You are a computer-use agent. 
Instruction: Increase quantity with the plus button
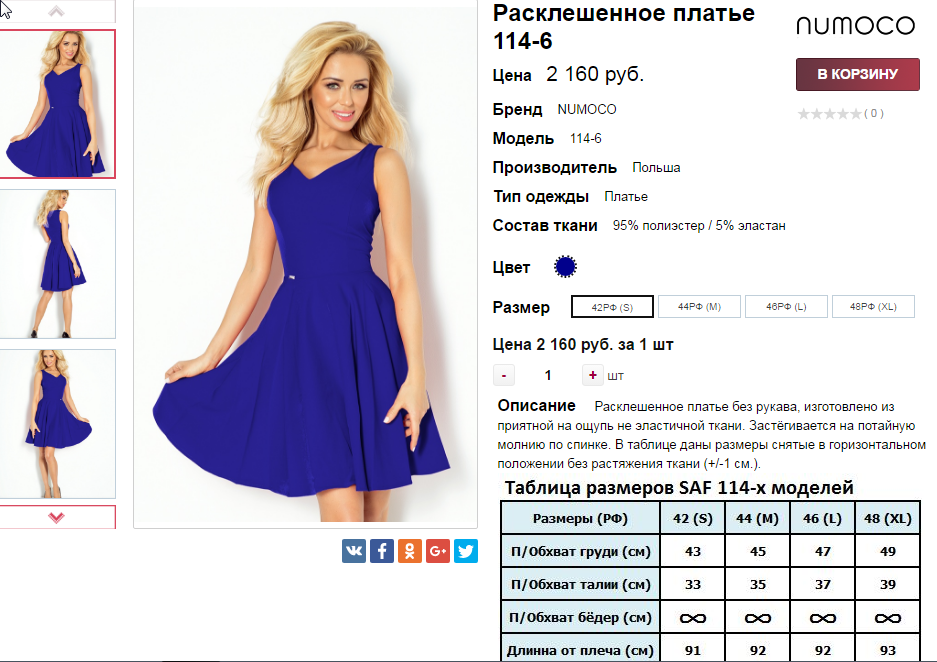pos(592,375)
